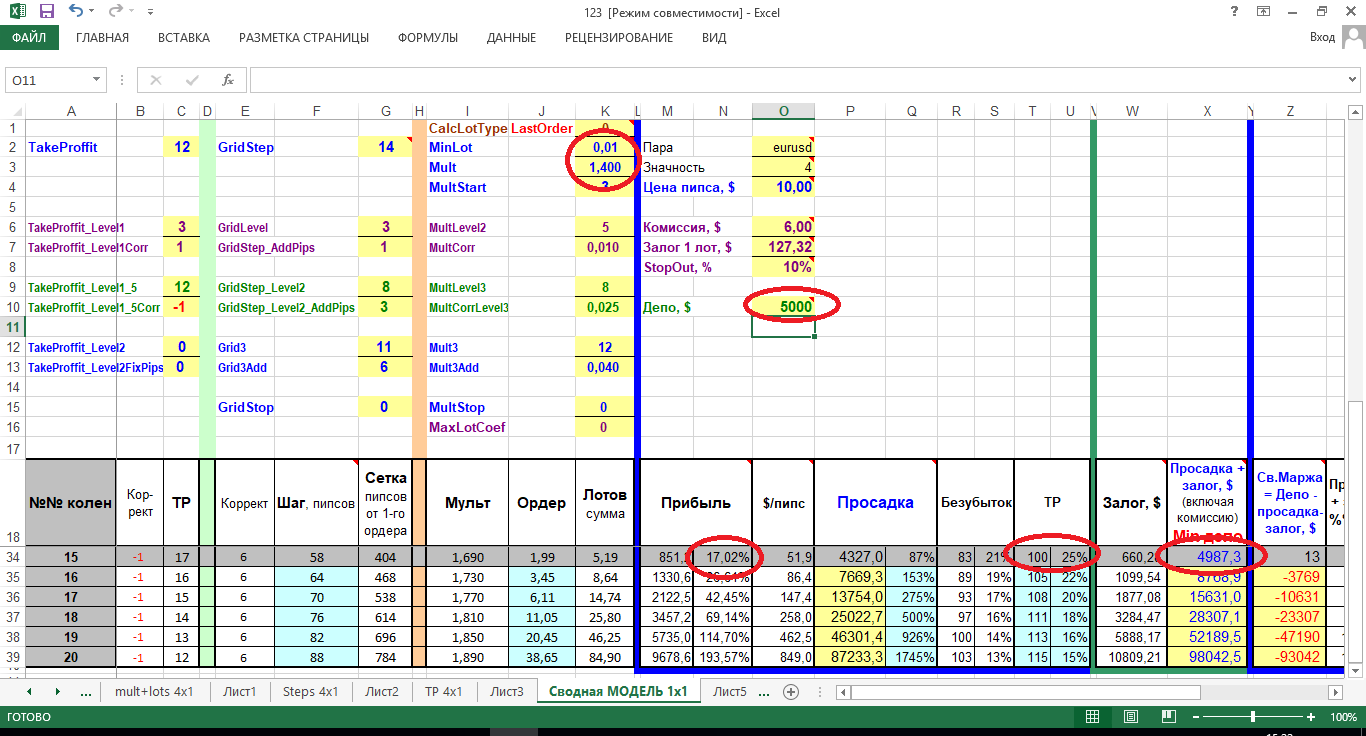Open РЕЦЕНЗИРОВАНИЕ ribbon tab

point(619,38)
